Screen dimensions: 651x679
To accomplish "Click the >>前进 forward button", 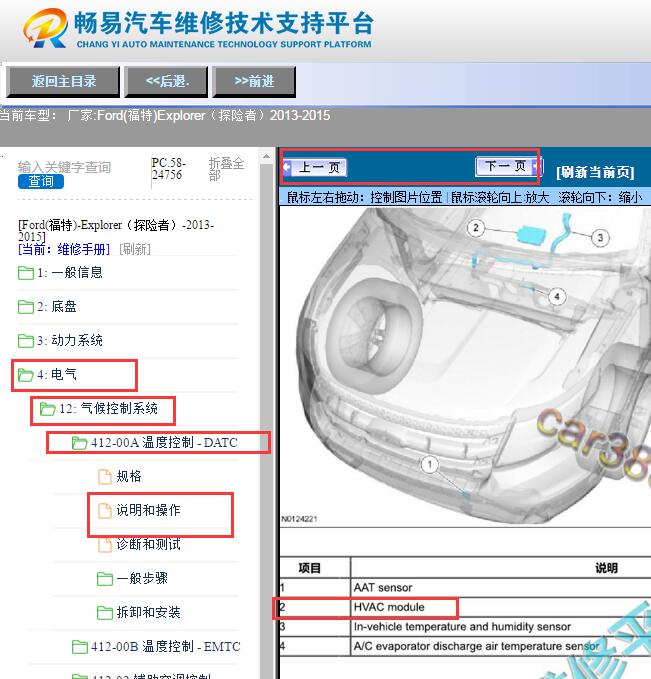I will point(254,81).
